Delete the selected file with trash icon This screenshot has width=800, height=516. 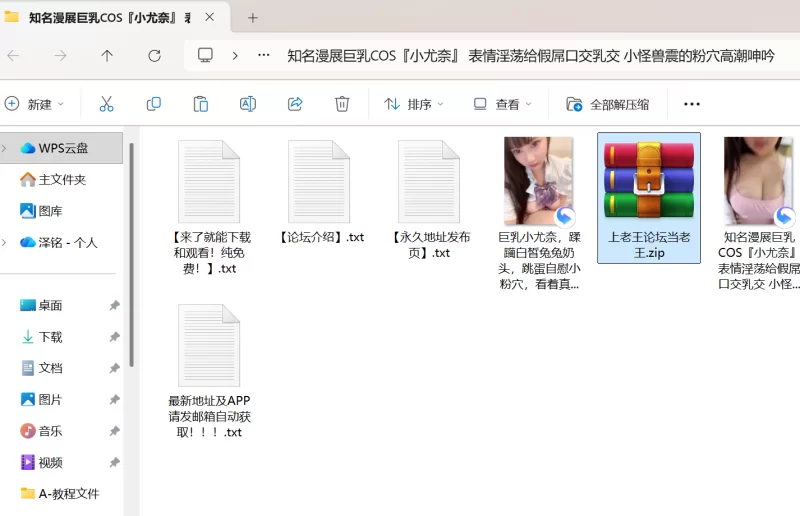tap(342, 104)
